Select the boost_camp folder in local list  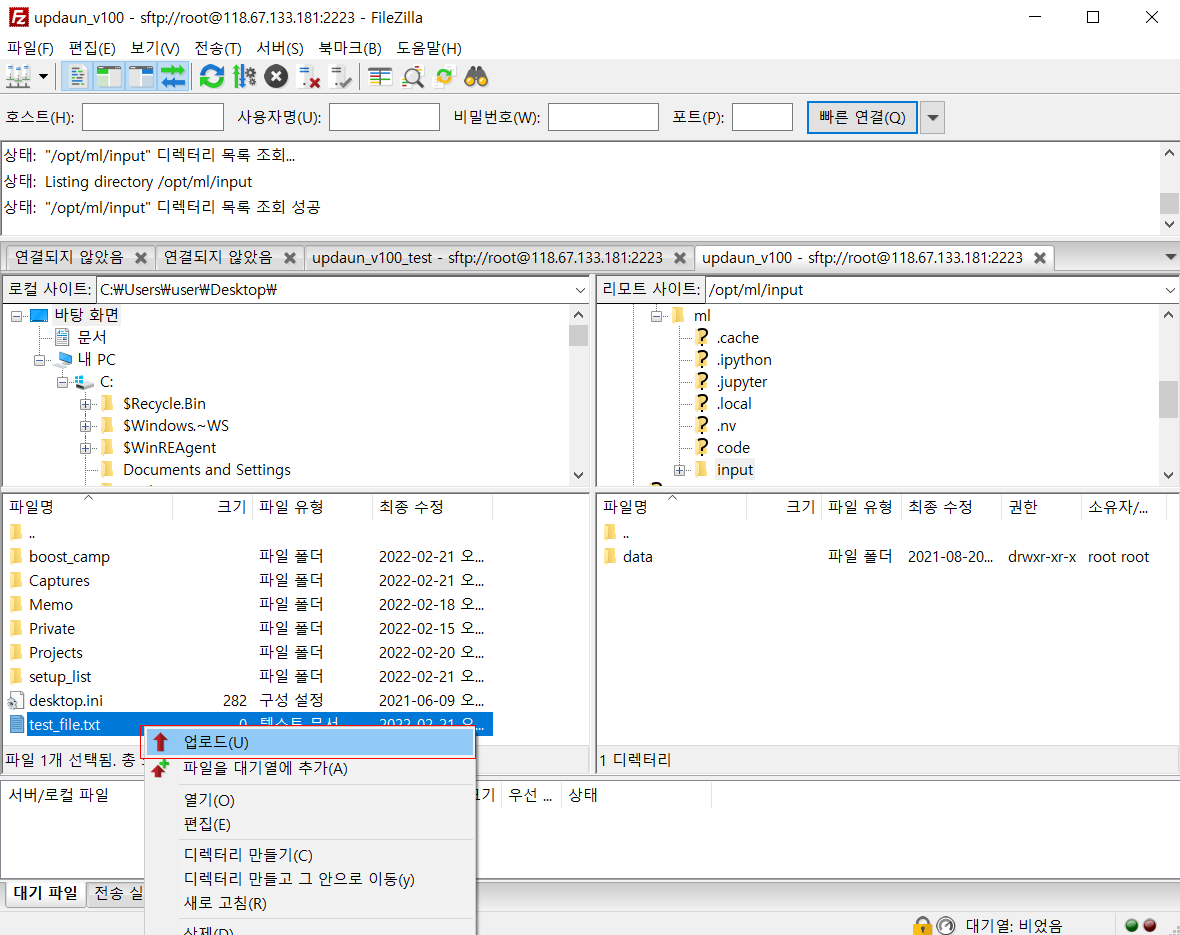[69, 557]
